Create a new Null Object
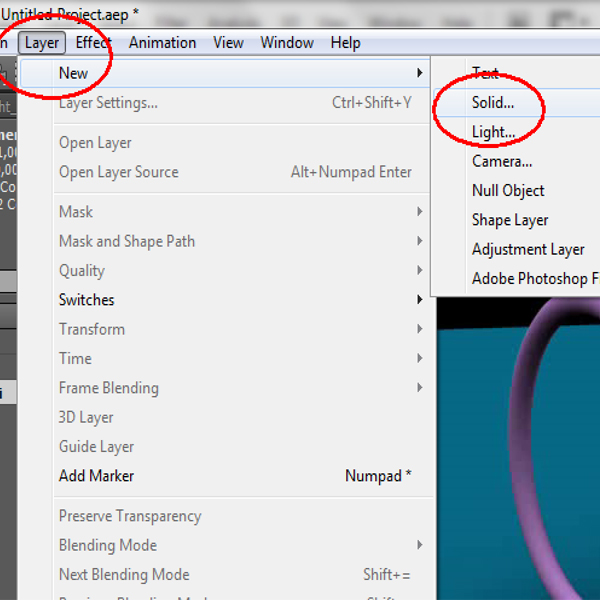Screen dimensions: 600x600 pos(508,190)
